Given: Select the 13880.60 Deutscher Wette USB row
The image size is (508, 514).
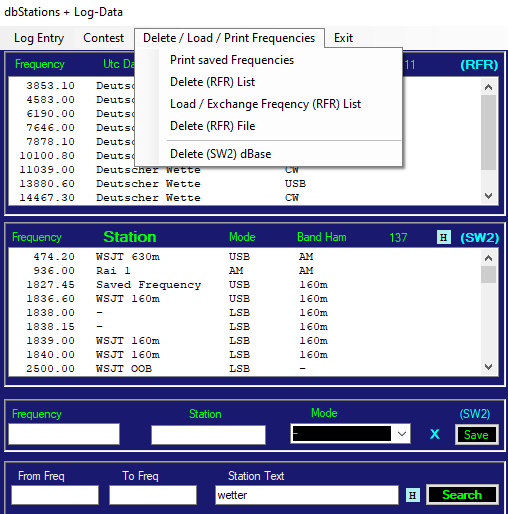Looking at the screenshot, I should coord(245,184).
